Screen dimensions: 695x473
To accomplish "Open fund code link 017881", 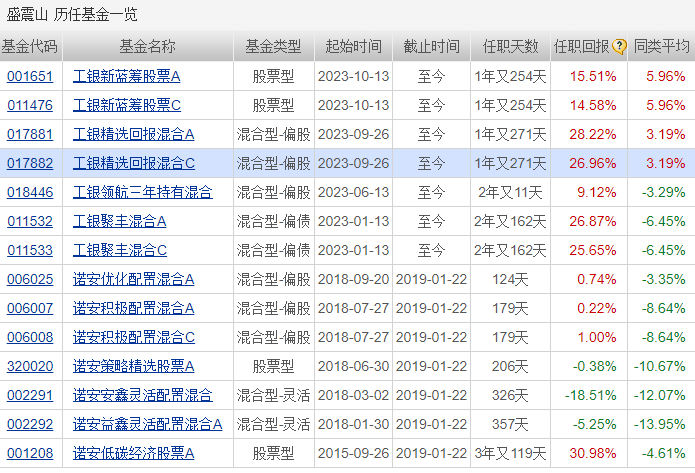I will pos(30,134).
